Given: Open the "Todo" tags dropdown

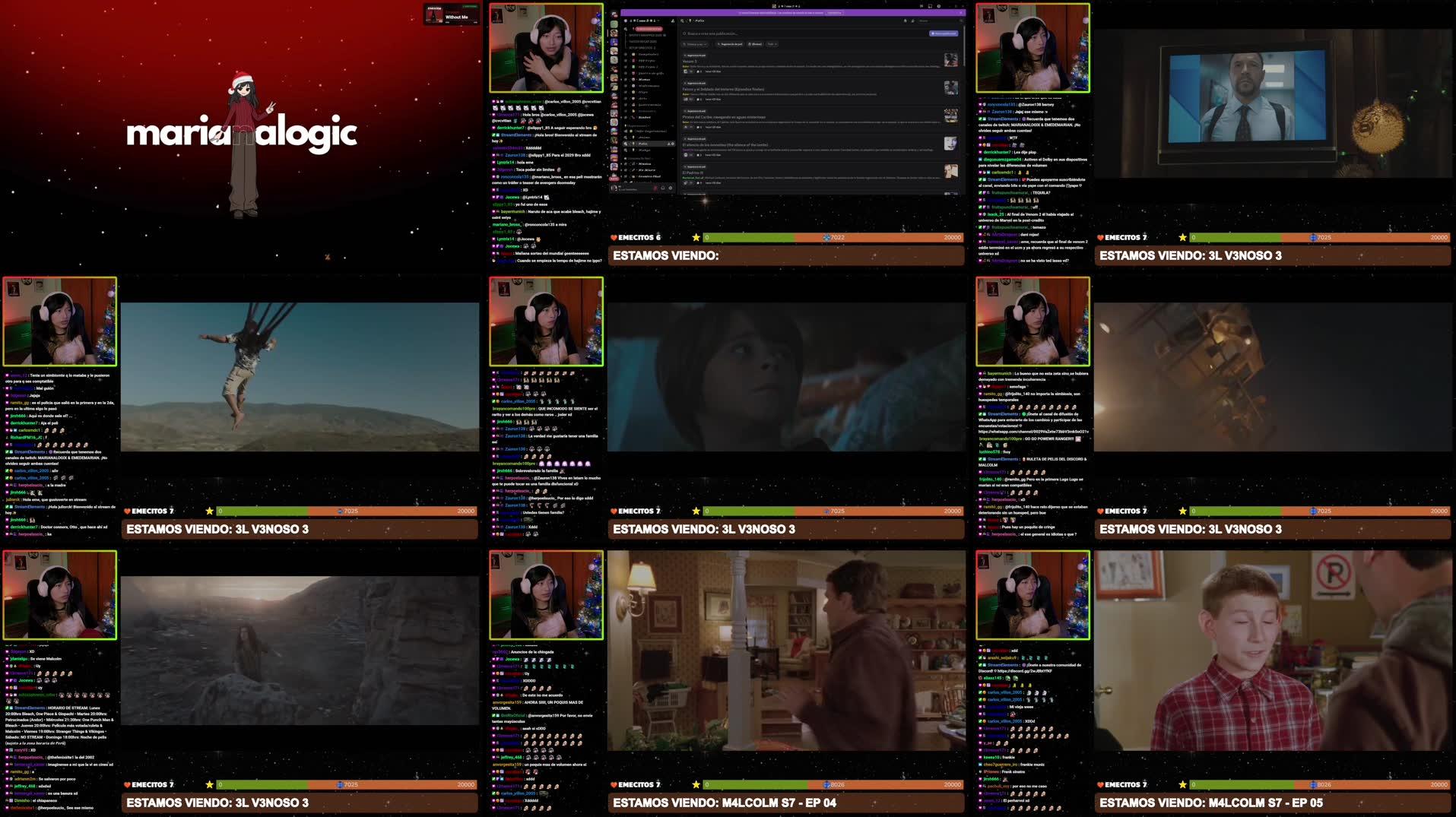Looking at the screenshot, I should pyautogui.click(x=772, y=44).
